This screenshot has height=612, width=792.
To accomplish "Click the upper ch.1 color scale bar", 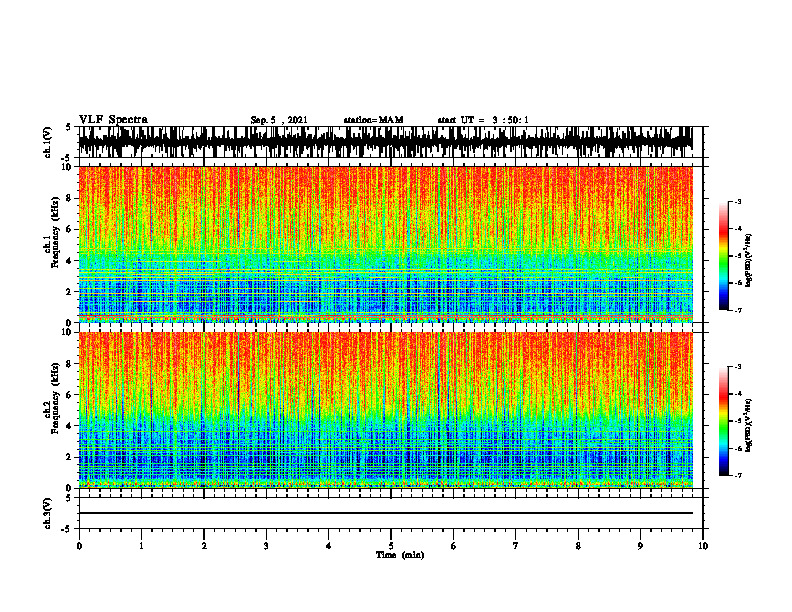I will [723, 256].
